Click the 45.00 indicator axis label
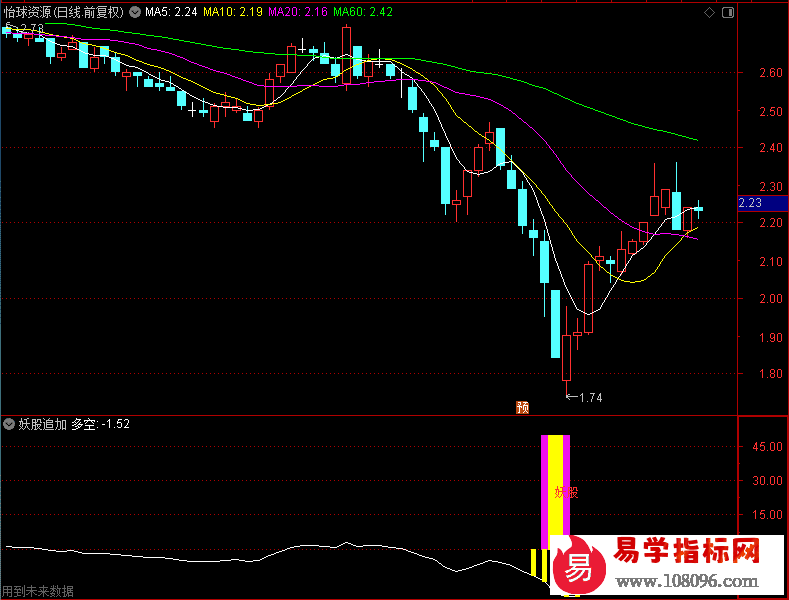The height and width of the screenshot is (600, 789). pos(767,447)
